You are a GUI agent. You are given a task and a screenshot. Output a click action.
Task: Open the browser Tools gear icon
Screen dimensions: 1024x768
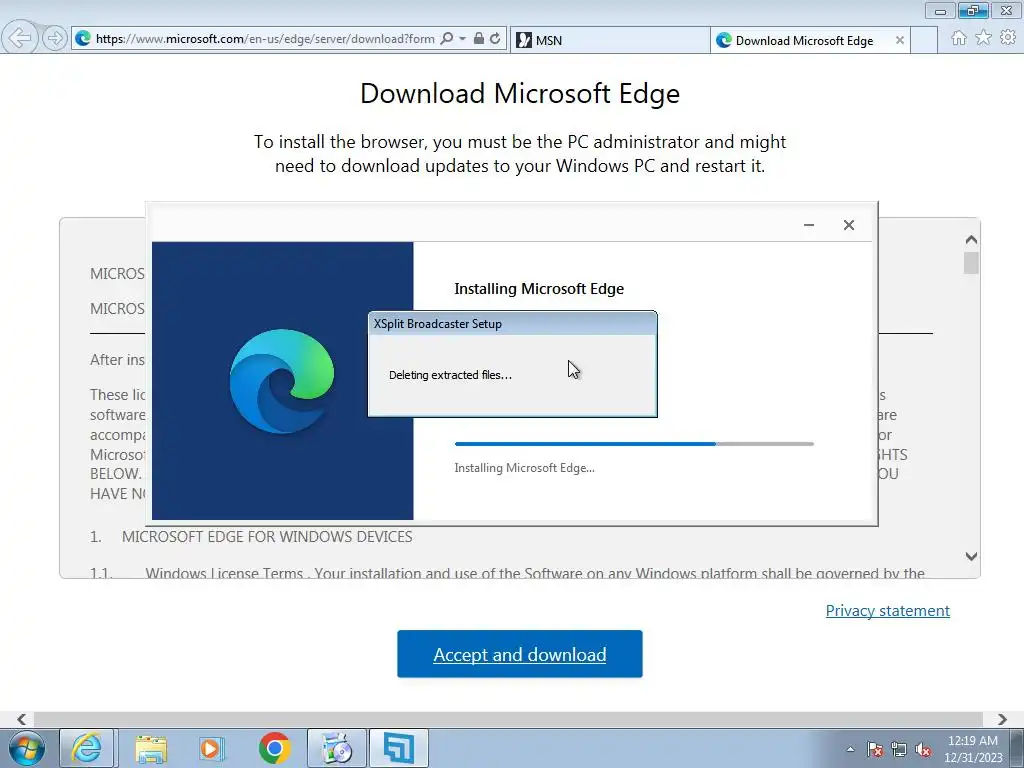[1008, 38]
